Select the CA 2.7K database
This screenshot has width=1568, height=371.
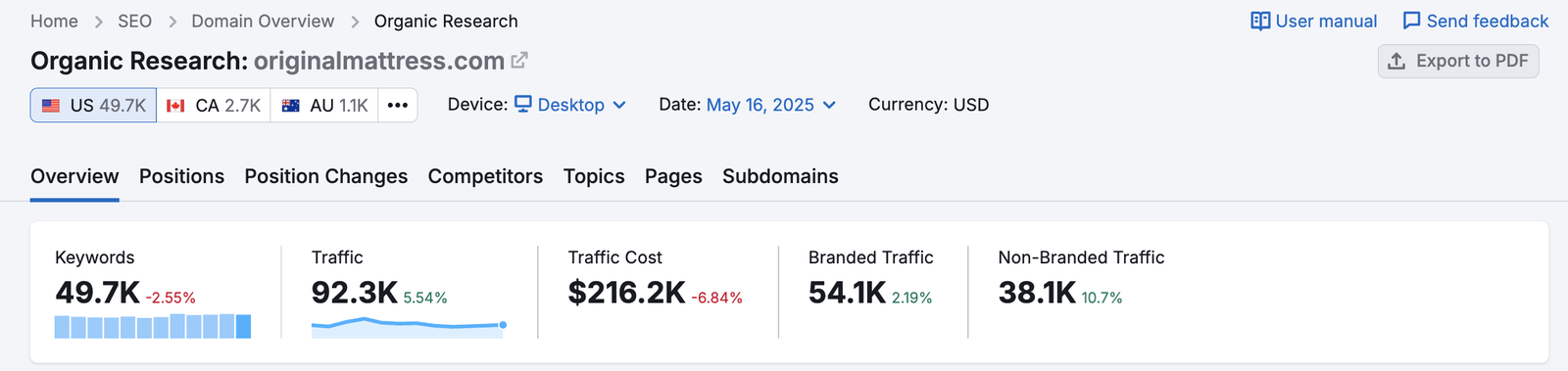[214, 106]
